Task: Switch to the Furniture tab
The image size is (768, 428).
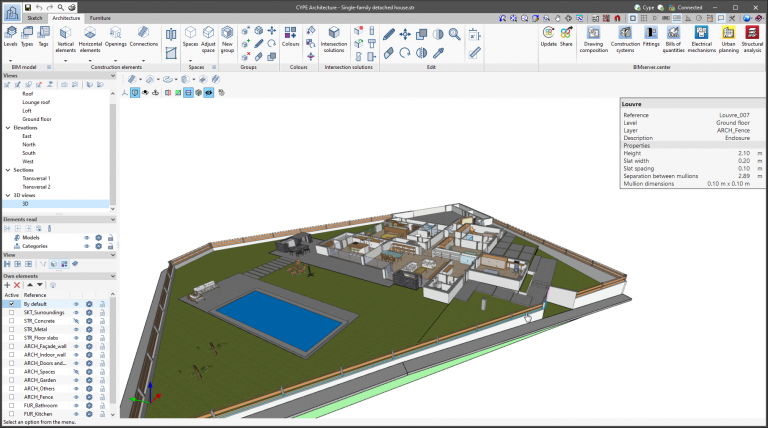Action: [x=100, y=18]
